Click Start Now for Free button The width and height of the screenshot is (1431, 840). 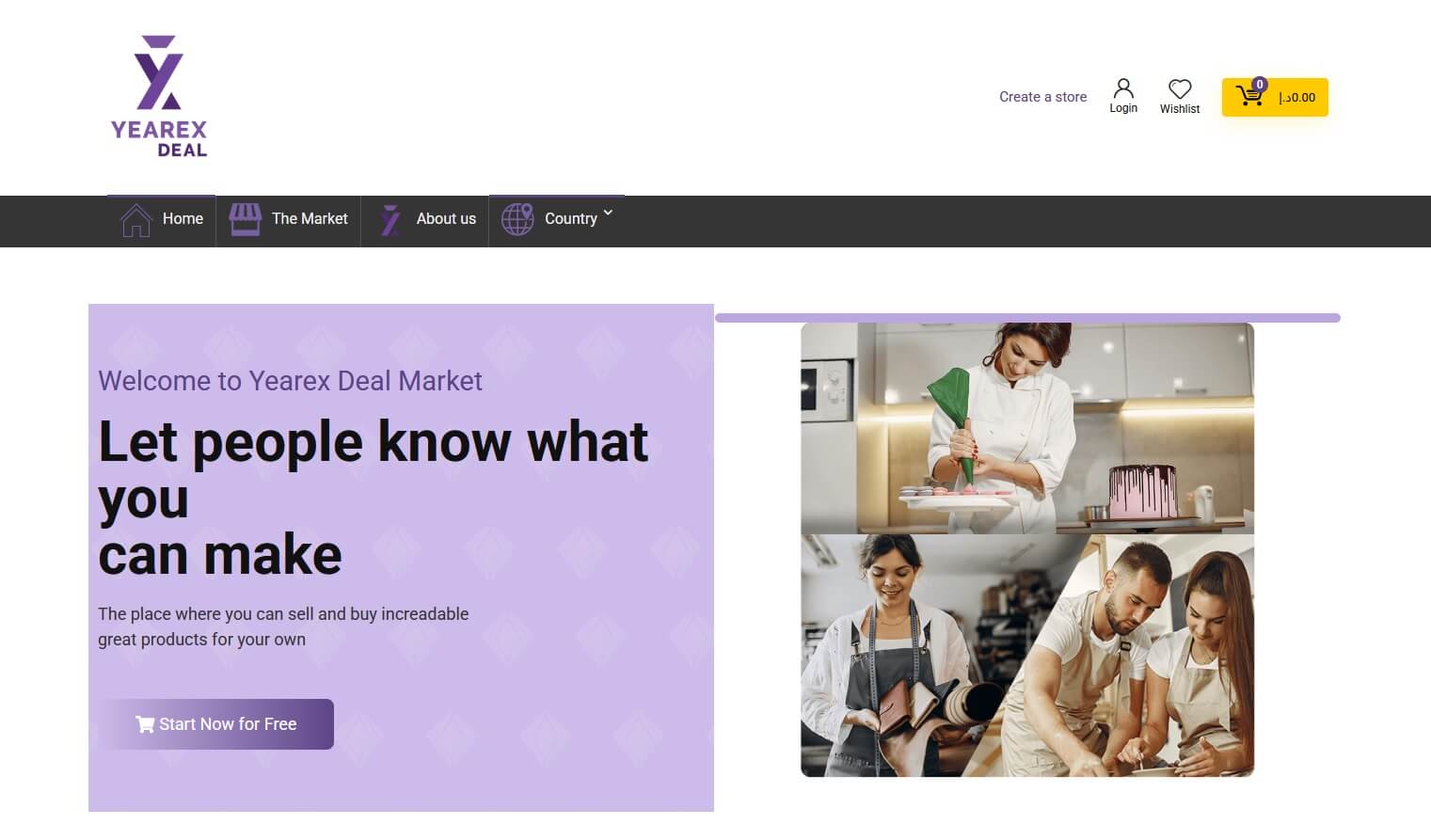pos(215,724)
